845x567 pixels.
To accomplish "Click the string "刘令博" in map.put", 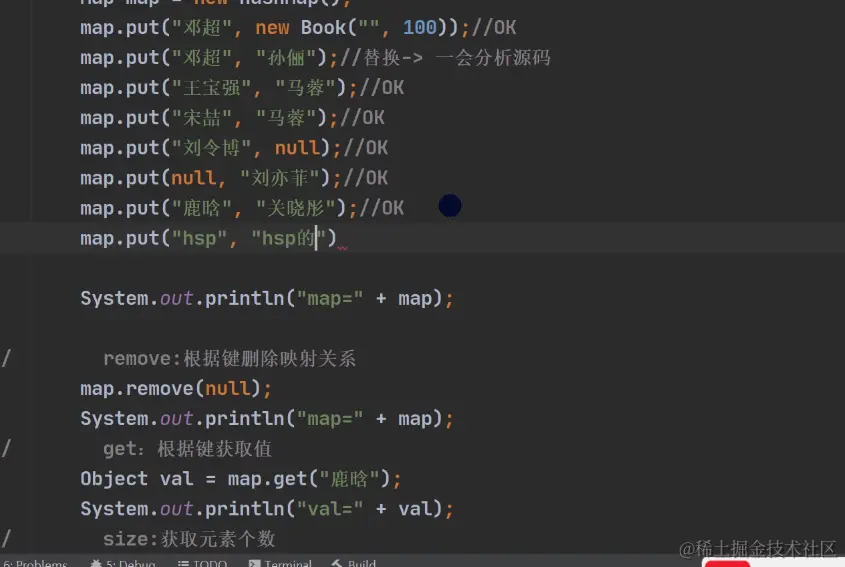I will pyautogui.click(x=211, y=148).
